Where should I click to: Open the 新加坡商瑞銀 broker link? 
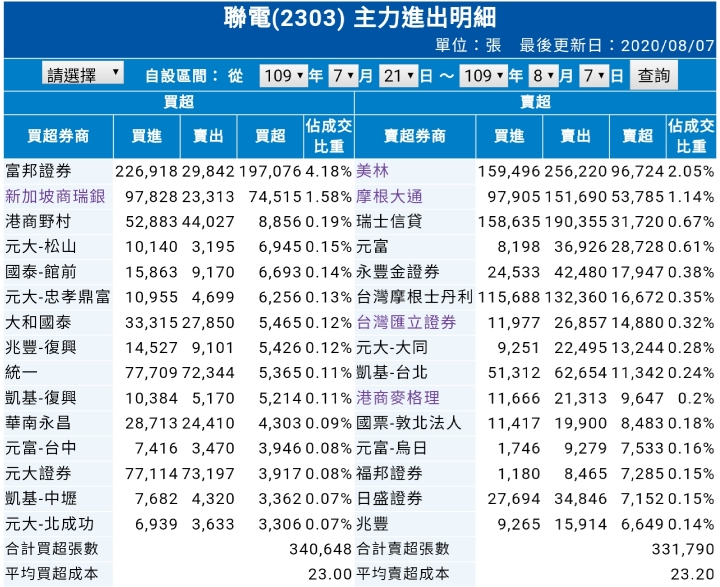click(56, 197)
